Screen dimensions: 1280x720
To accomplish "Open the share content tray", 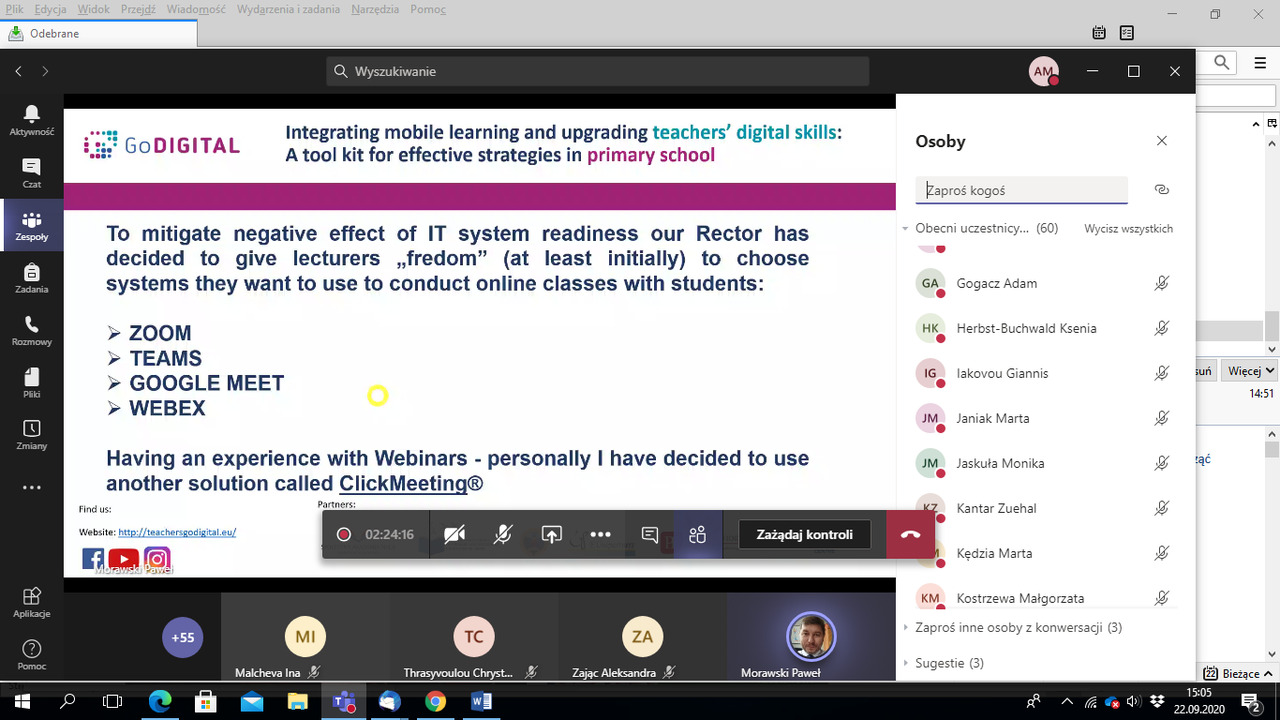I will pos(552,535).
